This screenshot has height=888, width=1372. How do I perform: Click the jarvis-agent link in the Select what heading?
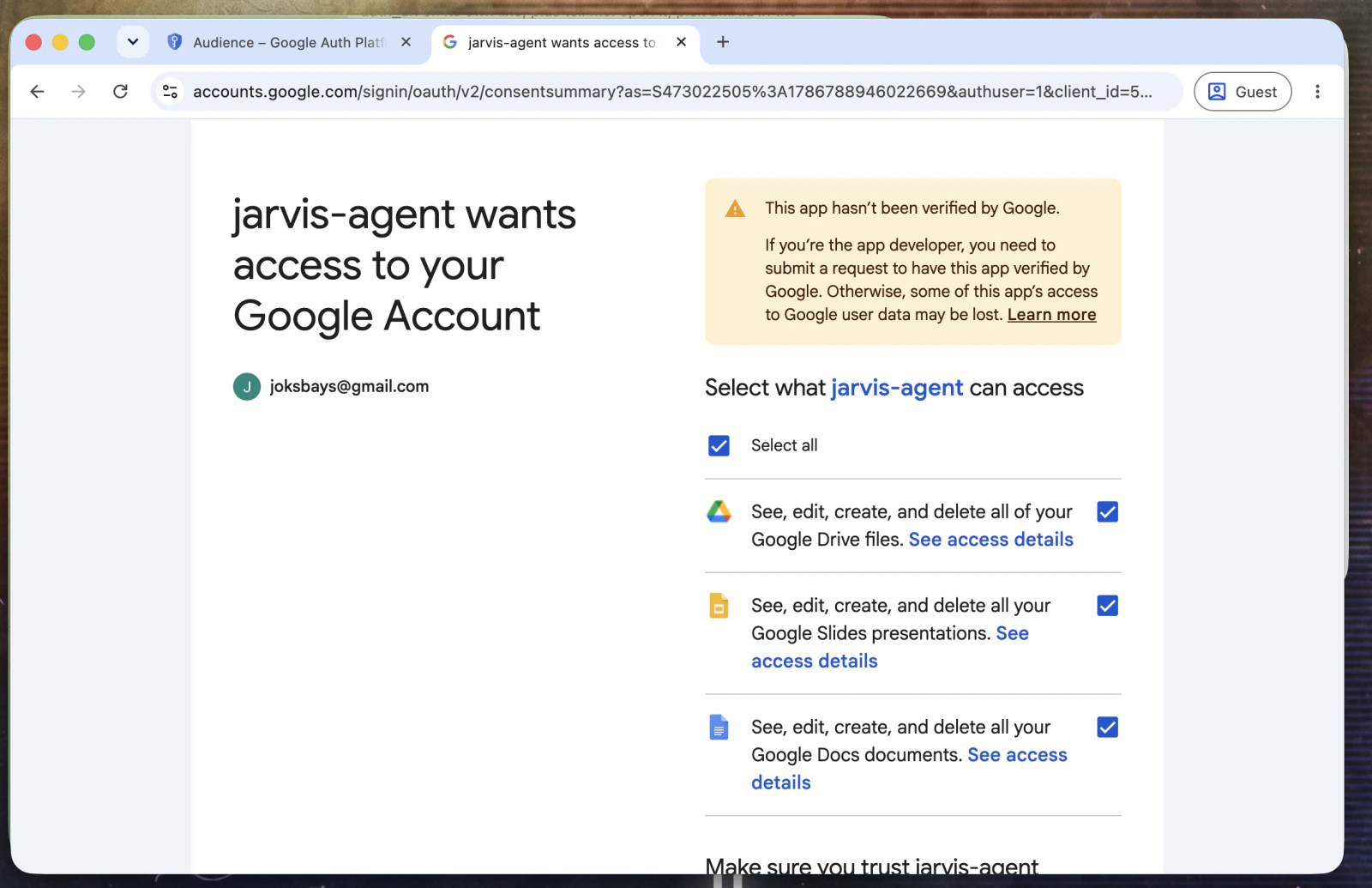point(897,388)
